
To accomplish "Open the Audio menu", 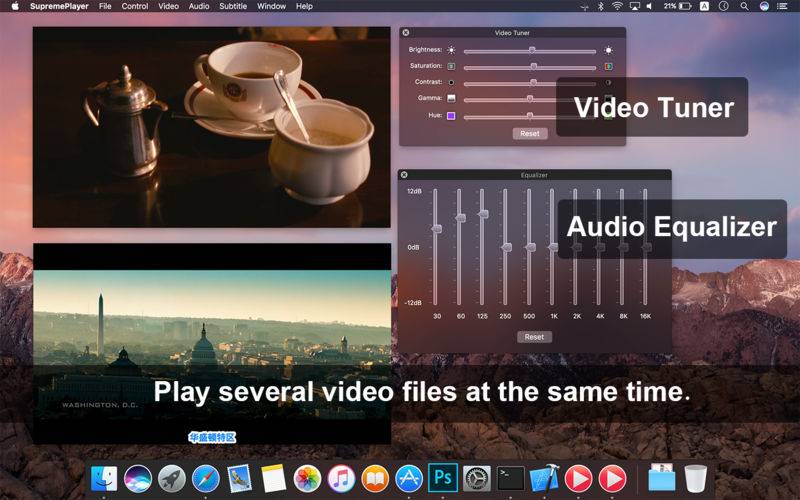I will point(199,6).
